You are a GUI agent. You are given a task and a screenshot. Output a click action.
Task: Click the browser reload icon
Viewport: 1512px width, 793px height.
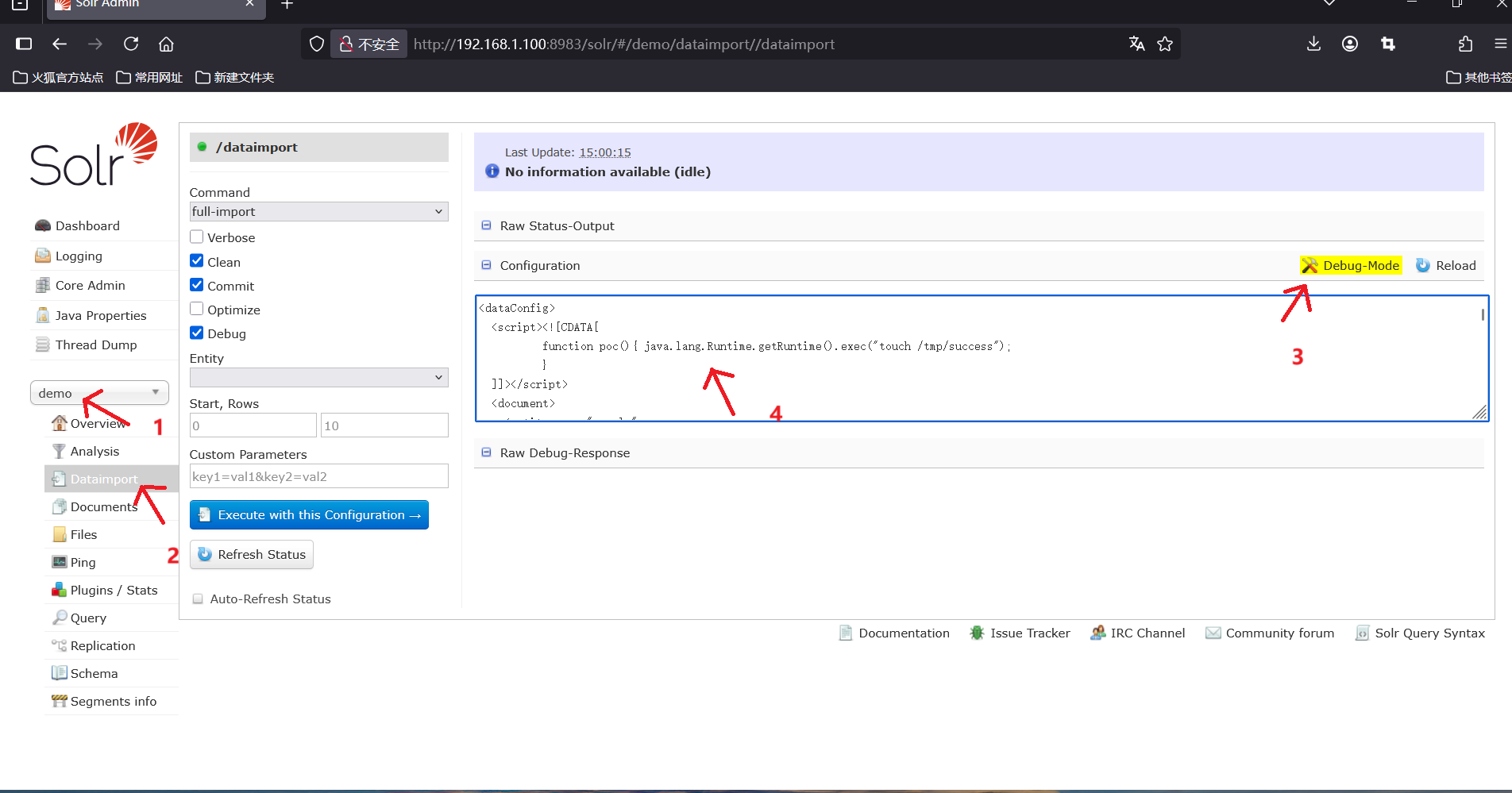(x=131, y=44)
